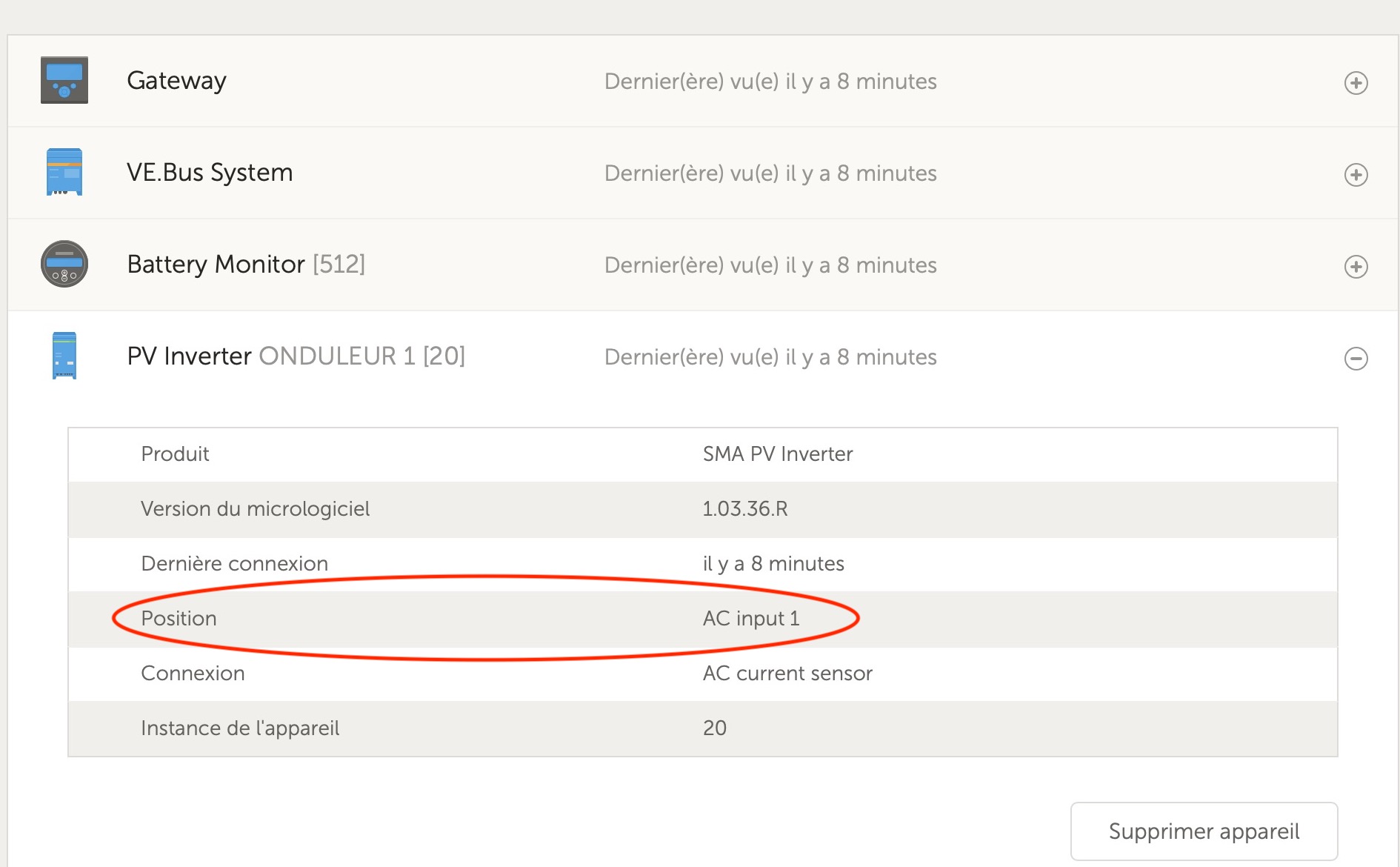Select the AC current sensor value
The image size is (1400, 867).
pyautogui.click(x=787, y=673)
